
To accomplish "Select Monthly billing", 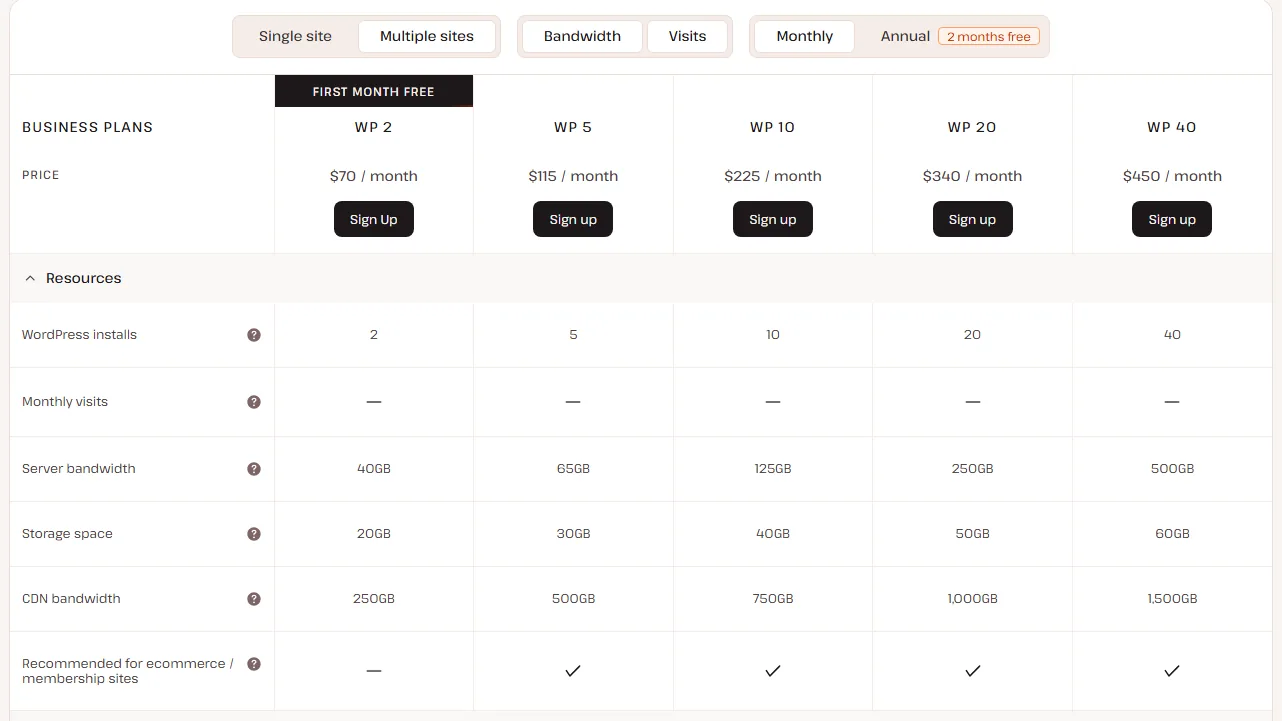I will 805,36.
